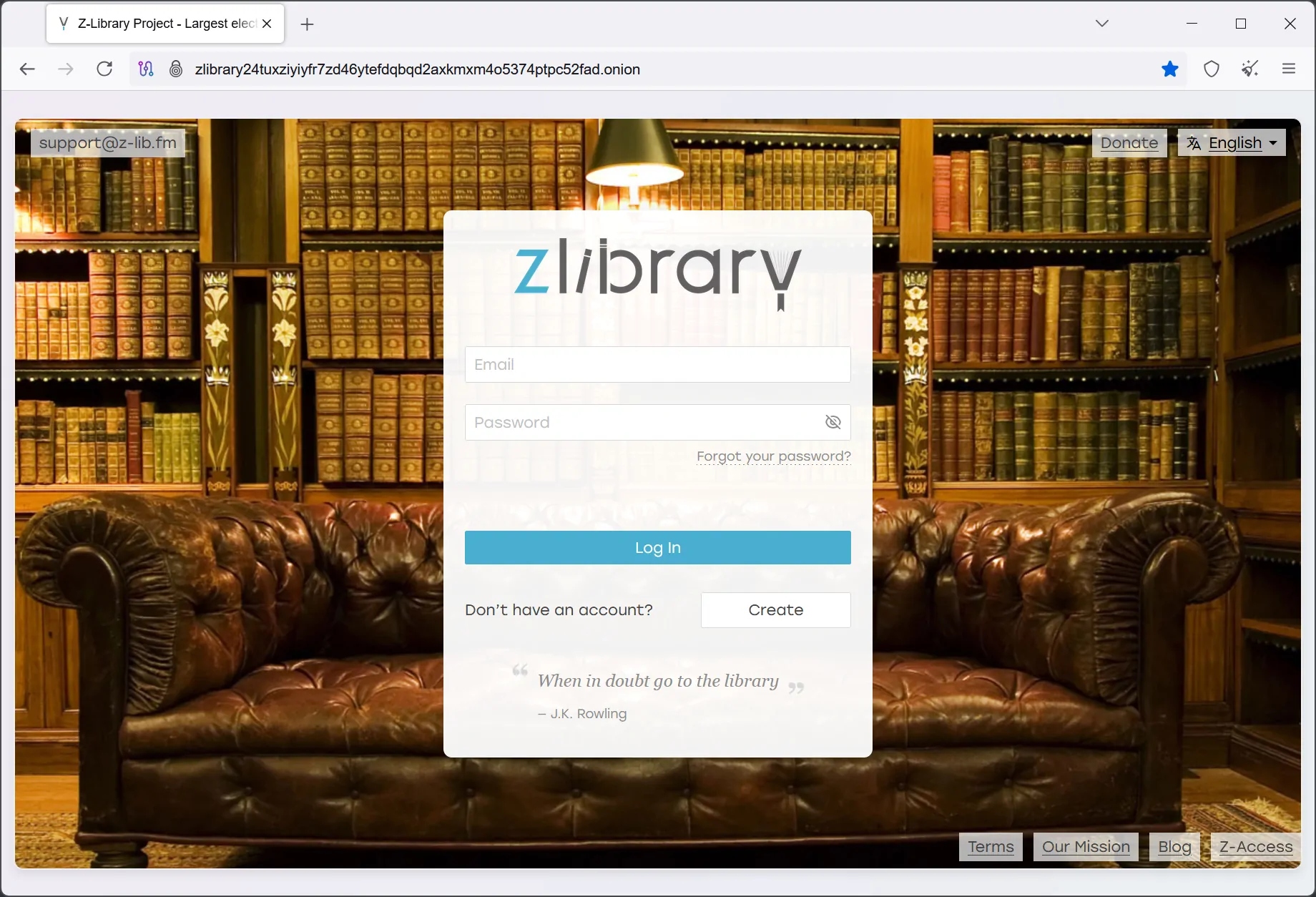1316x897 pixels.
Task: Click the New Identity broom icon
Action: tap(1249, 69)
